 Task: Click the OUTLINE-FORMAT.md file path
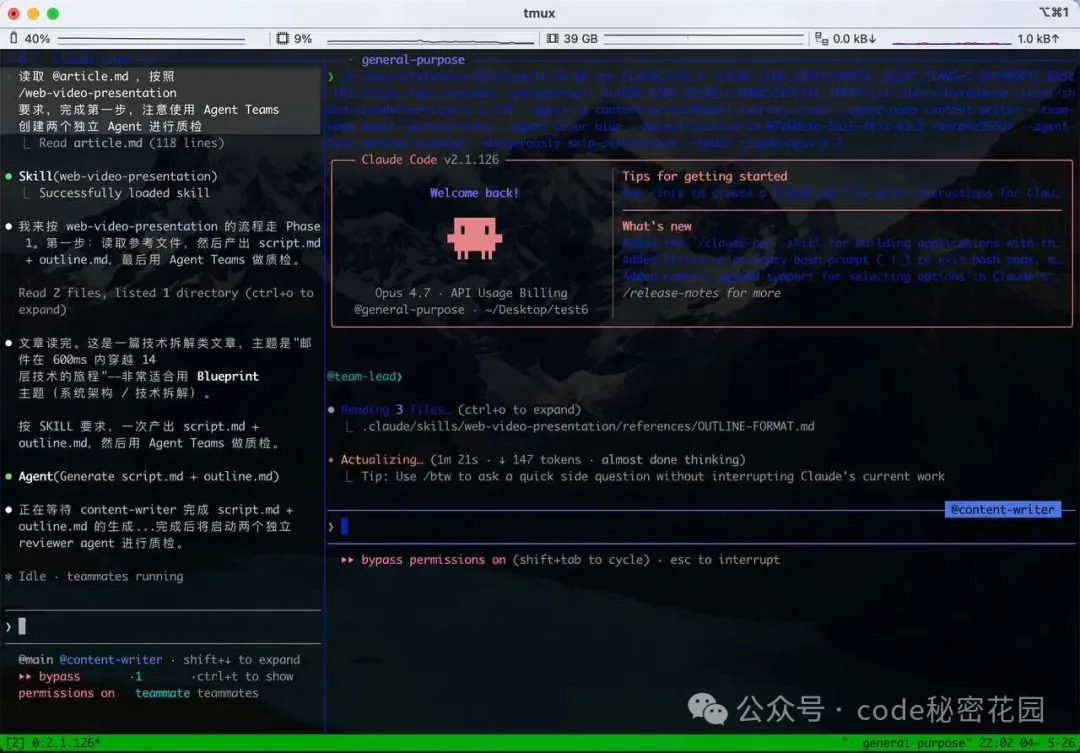[588, 426]
